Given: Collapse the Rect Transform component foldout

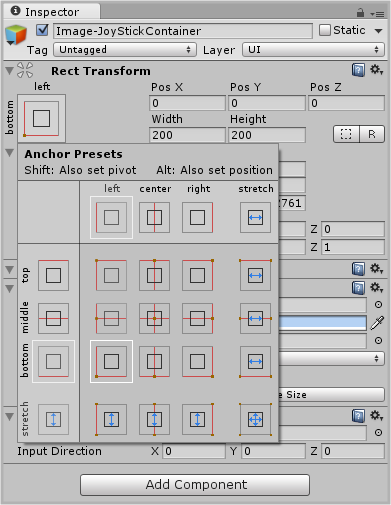Looking at the screenshot, I should [x=9, y=71].
